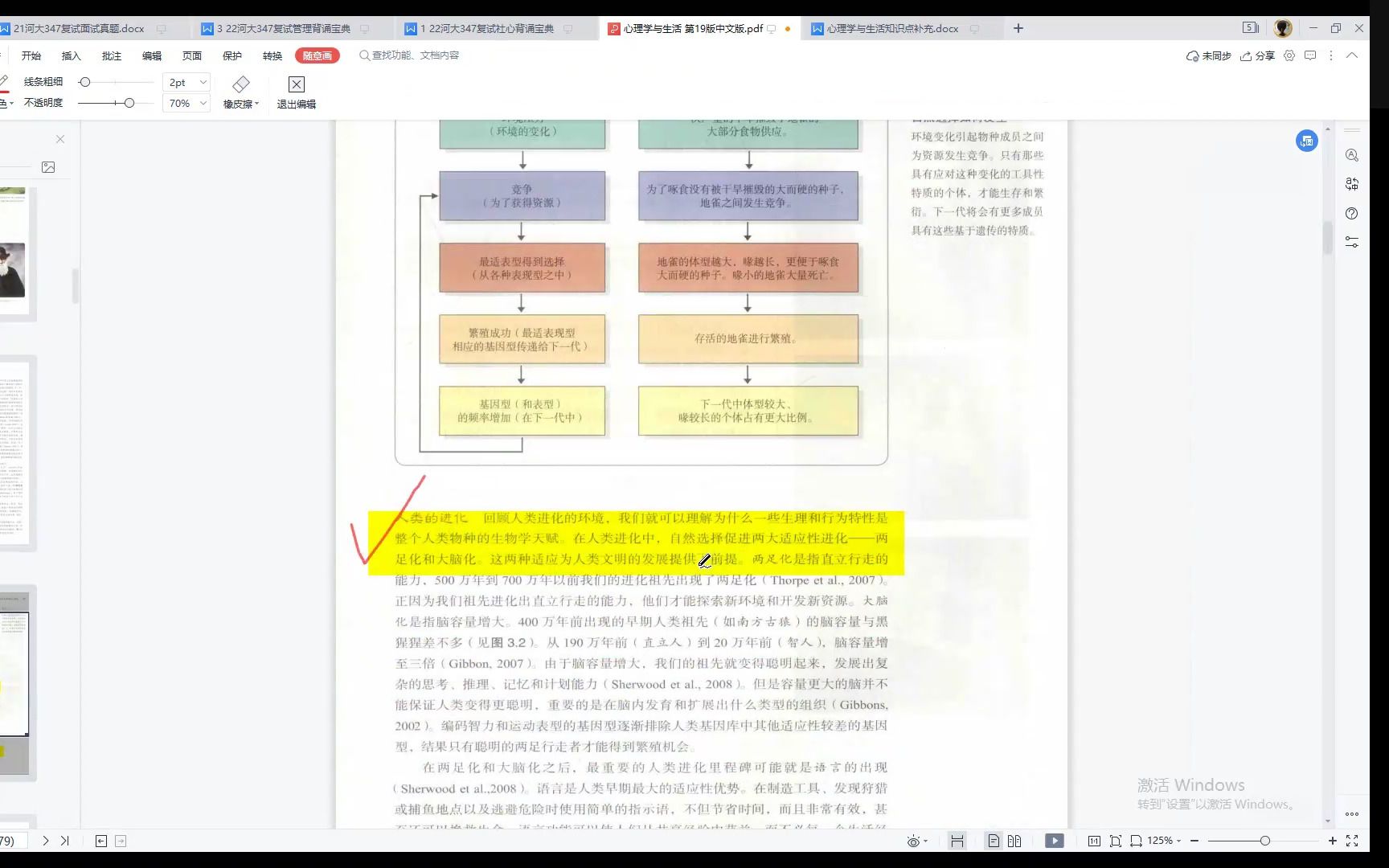Open the search-zoom tool in right sidebar
The image size is (1389, 868).
(1352, 155)
